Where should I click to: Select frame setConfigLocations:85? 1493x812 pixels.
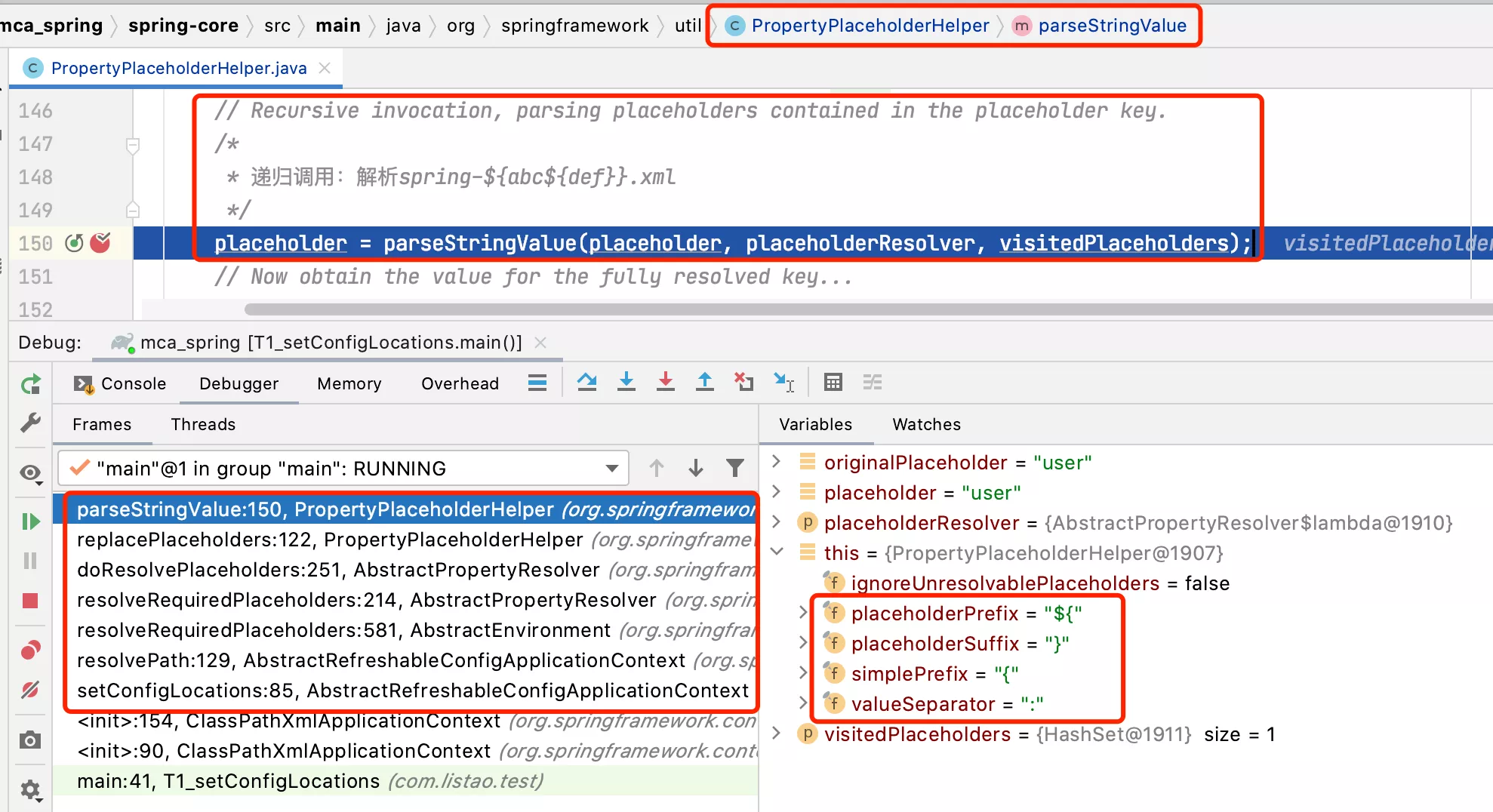pyautogui.click(x=405, y=691)
